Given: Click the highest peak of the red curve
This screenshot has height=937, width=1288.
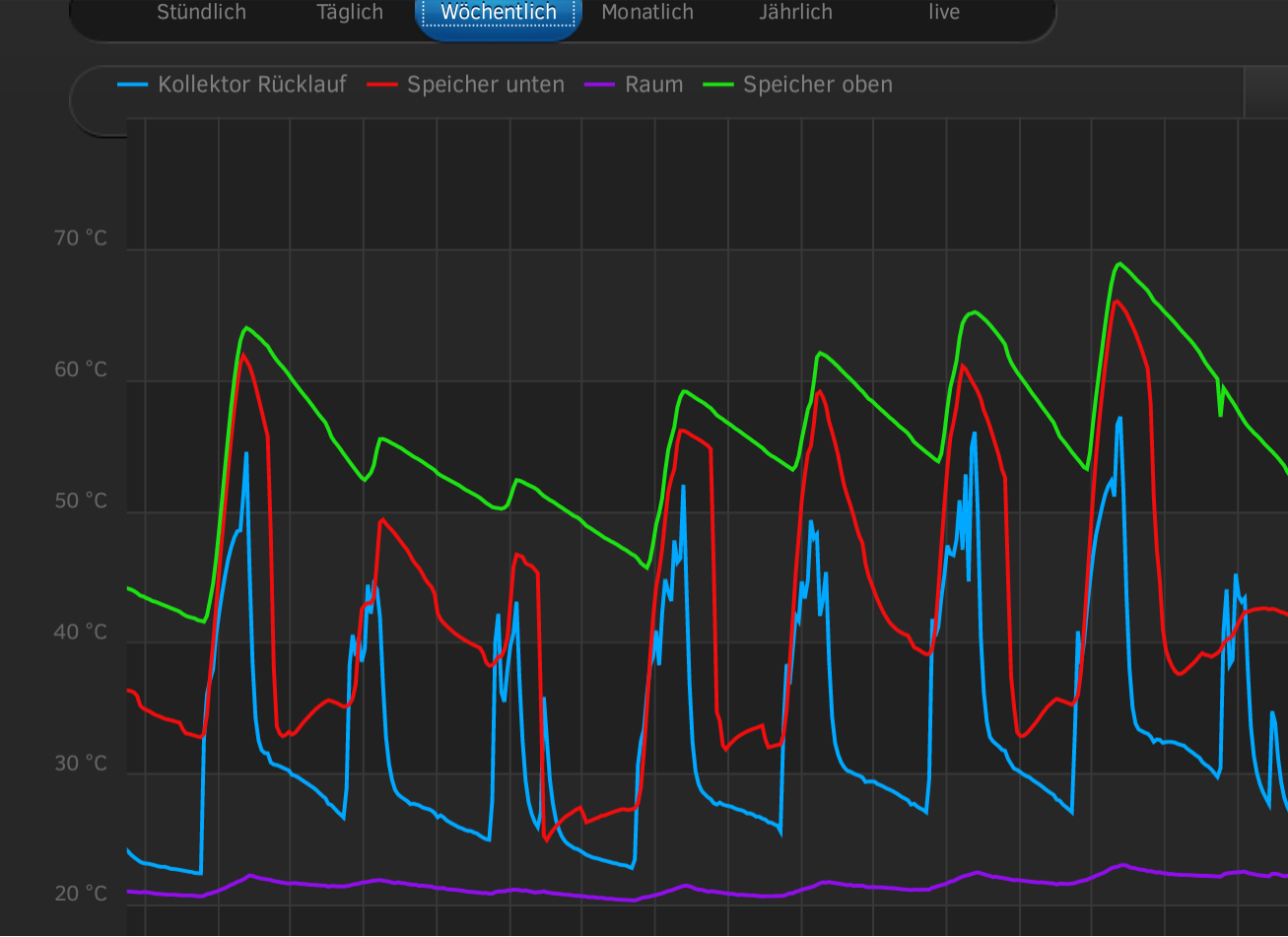Looking at the screenshot, I should point(1115,301).
